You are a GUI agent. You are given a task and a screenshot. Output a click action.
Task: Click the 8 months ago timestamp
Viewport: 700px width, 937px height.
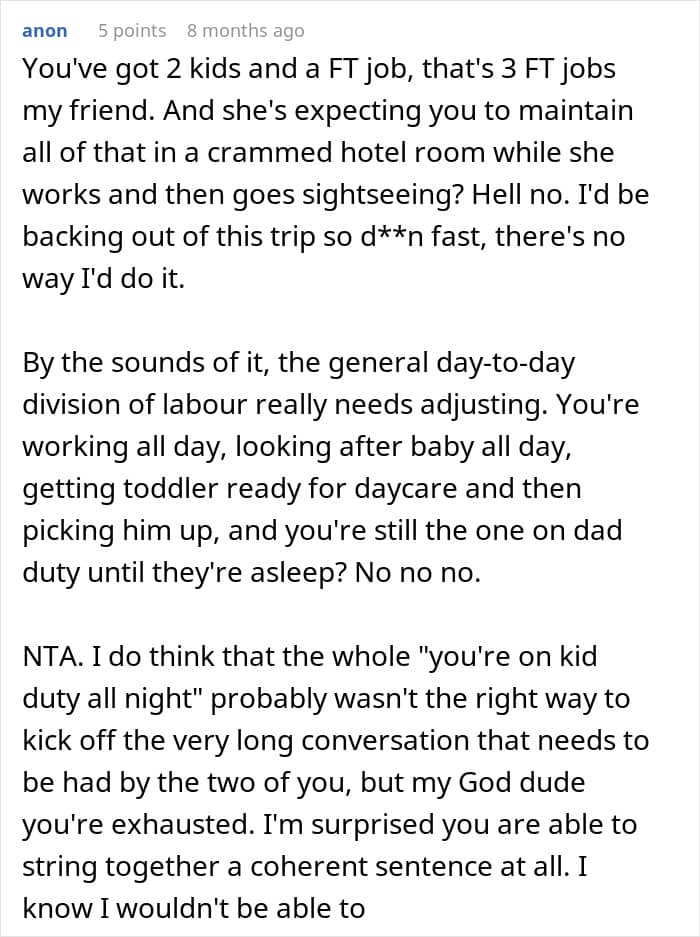click(x=246, y=30)
